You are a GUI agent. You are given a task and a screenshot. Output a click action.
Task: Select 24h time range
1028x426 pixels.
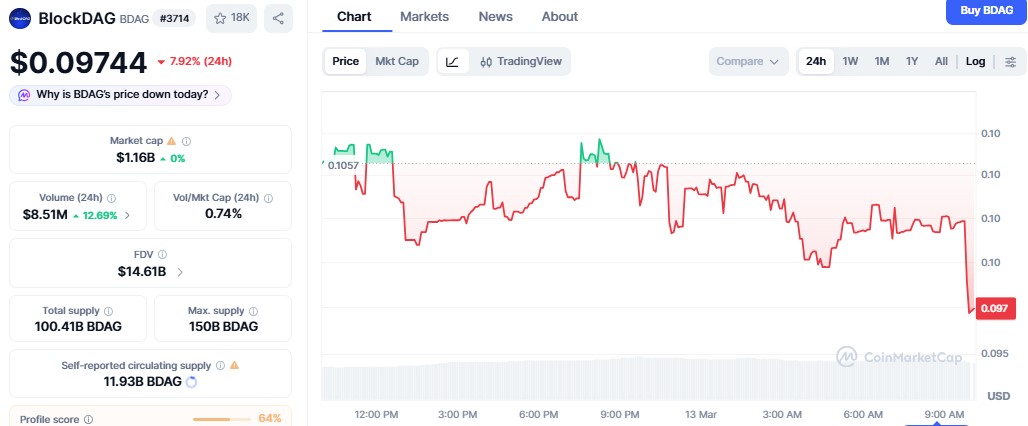click(816, 62)
